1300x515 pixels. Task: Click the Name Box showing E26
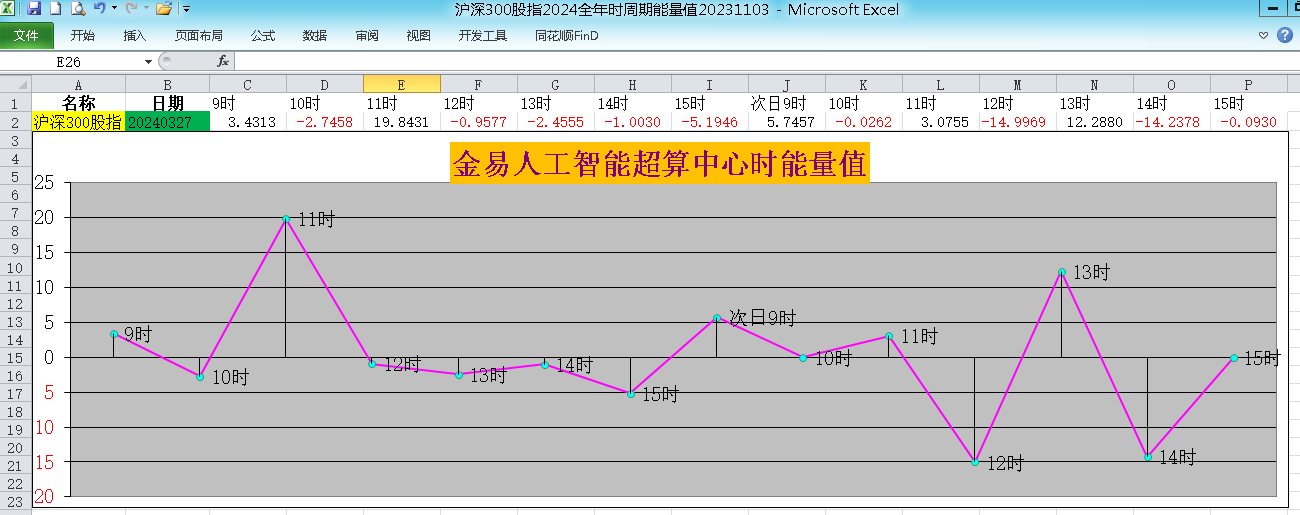(72, 61)
